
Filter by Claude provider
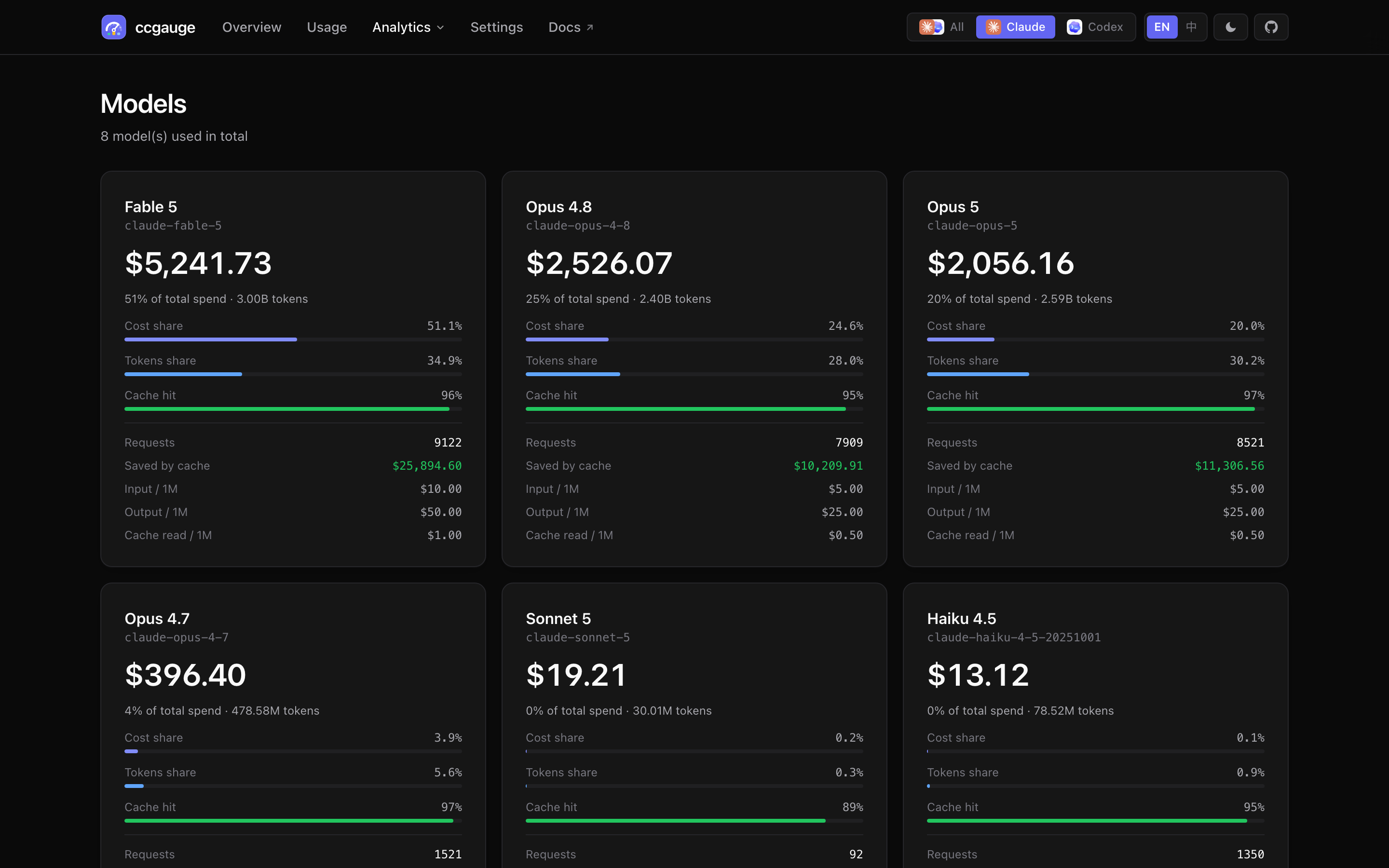click(x=1015, y=27)
